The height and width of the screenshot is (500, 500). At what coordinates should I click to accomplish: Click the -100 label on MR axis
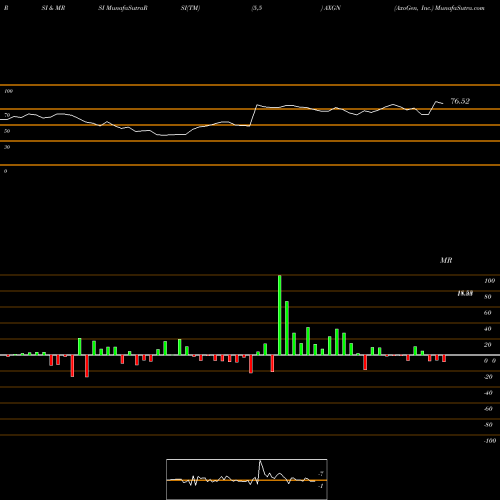[490, 441]
